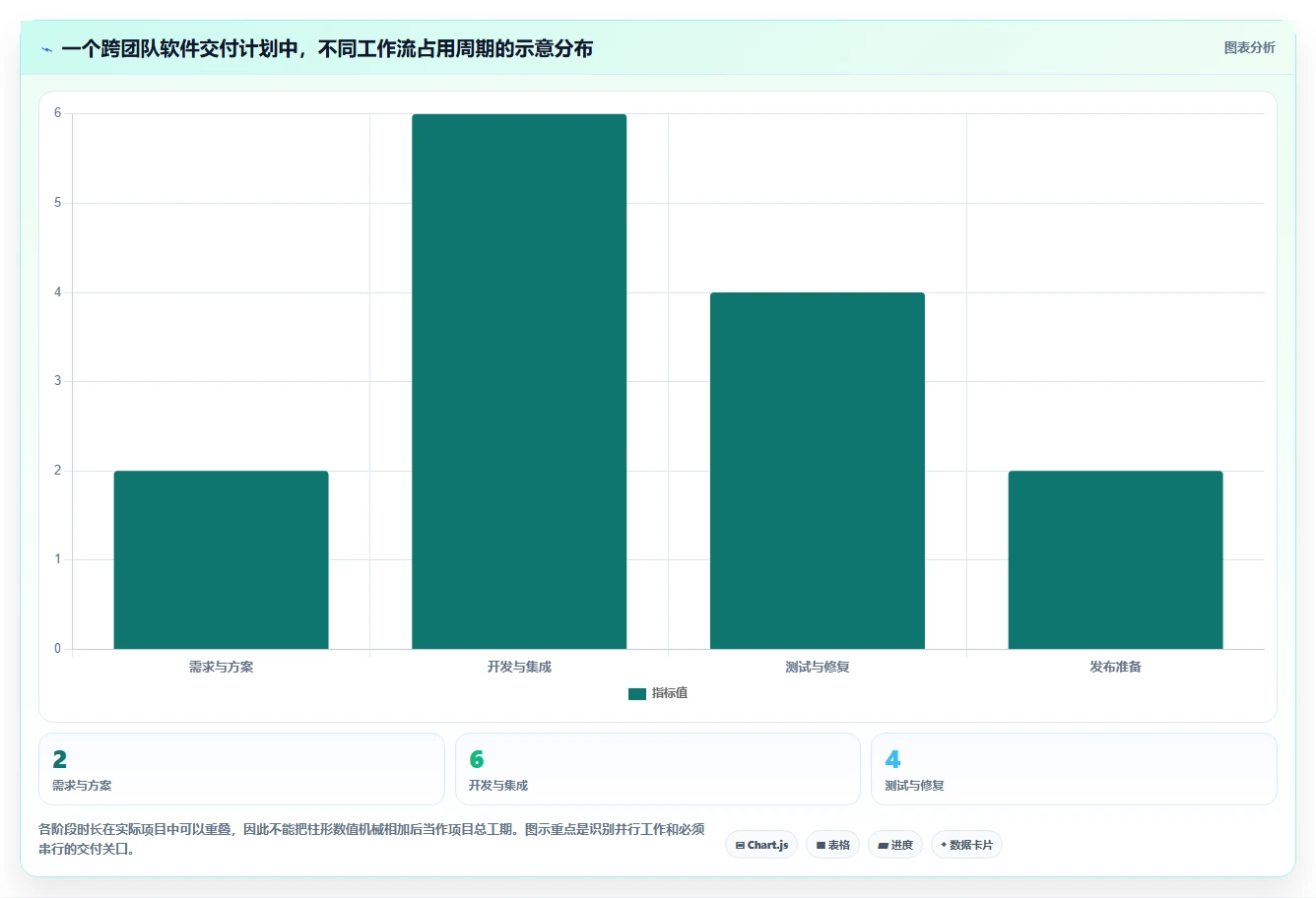Open the 测试与修复 stat card showing 4
Viewport: 1316px width, 898px height.
pyautogui.click(x=1074, y=769)
